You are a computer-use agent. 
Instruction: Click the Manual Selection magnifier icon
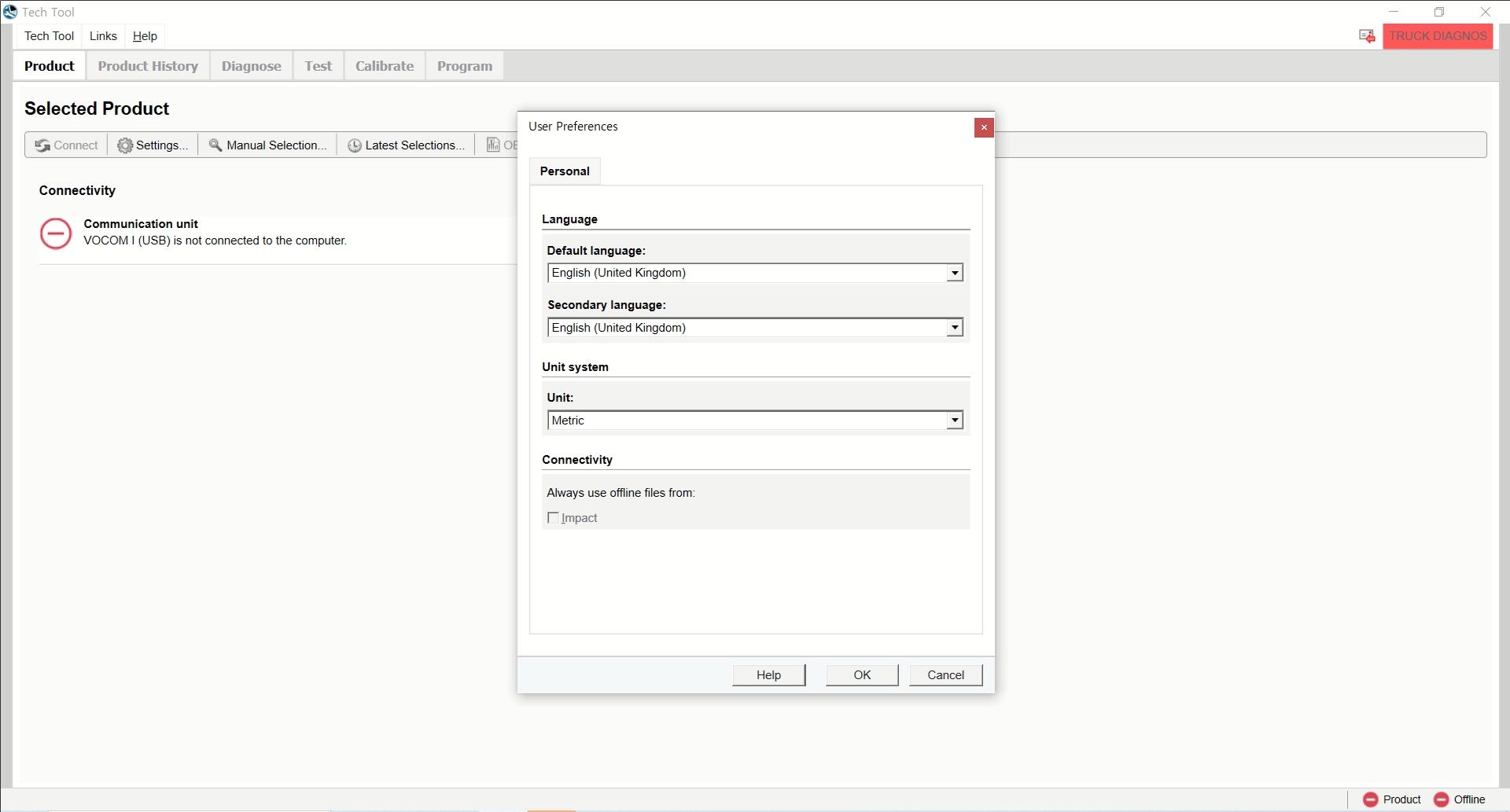215,145
